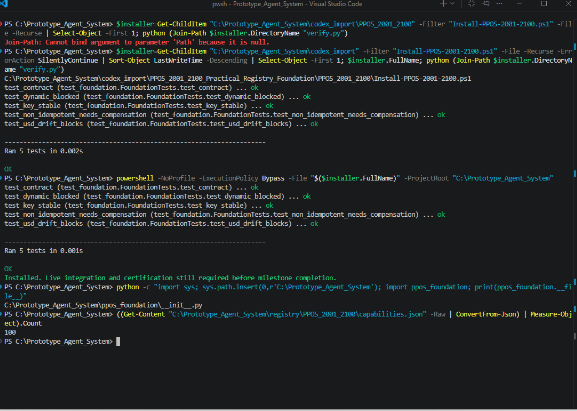Image resolution: width=577 pixels, height=411 pixels.
Task: Open the terminal more actions ellipsis menu
Action: pyautogui.click(x=499, y=4)
